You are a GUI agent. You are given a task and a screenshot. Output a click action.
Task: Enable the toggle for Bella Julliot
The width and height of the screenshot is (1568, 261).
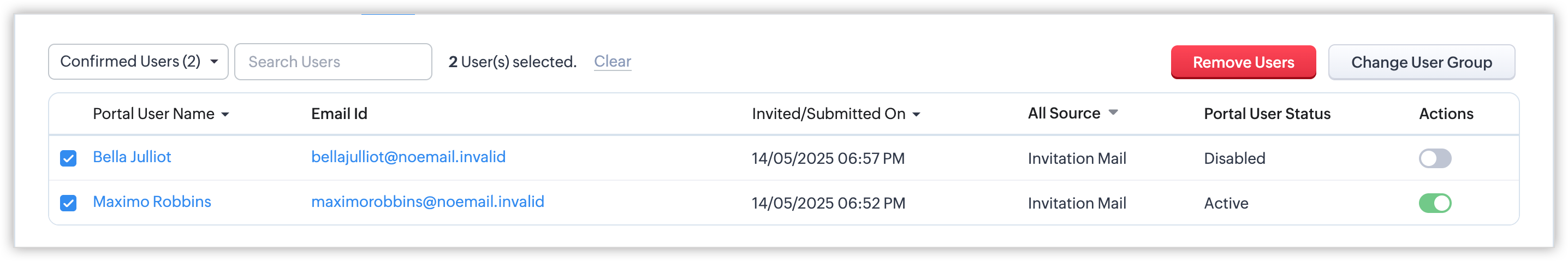click(1434, 158)
